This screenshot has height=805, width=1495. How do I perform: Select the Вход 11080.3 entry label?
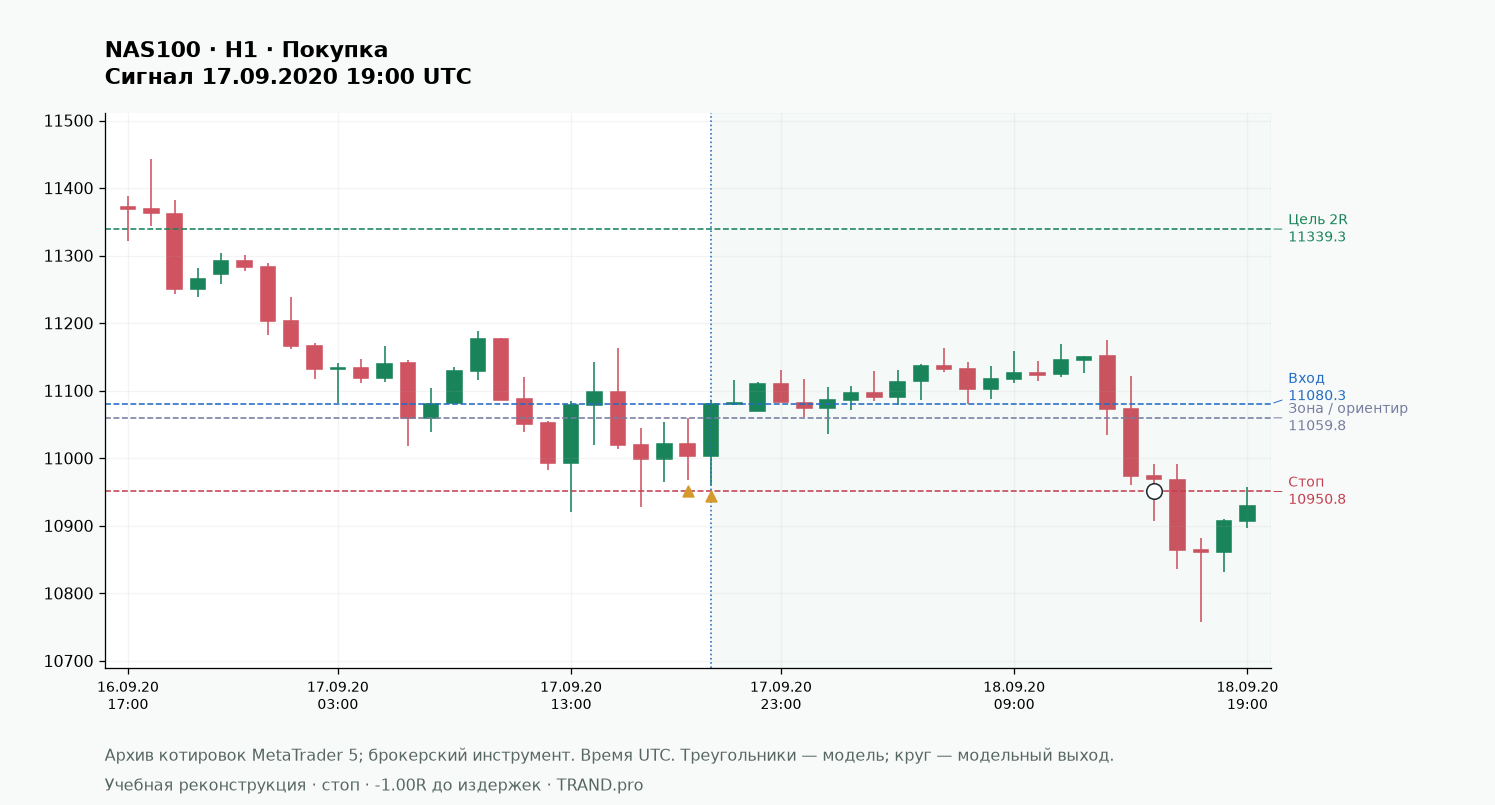pos(1309,386)
